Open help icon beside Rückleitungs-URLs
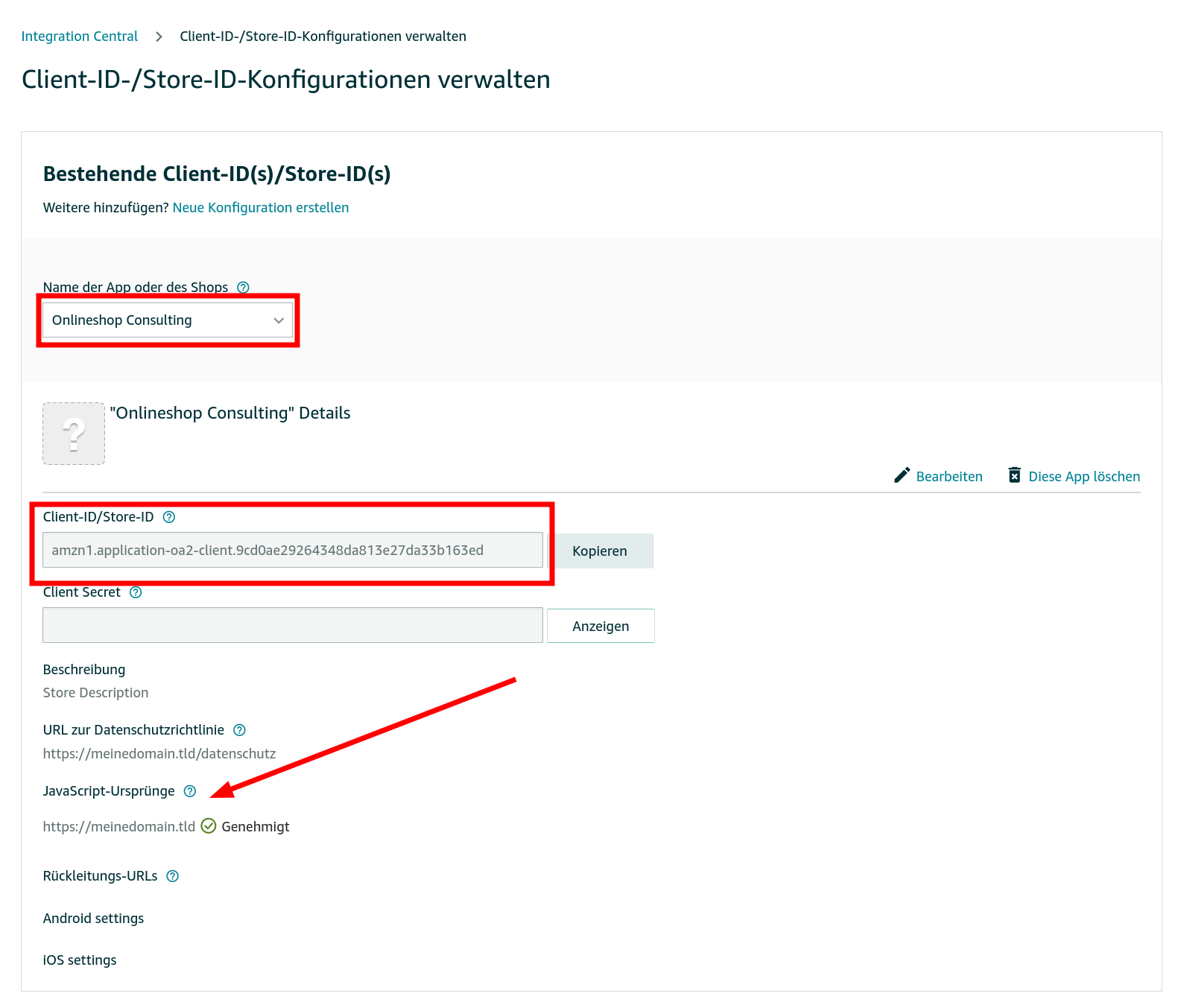The height and width of the screenshot is (1008, 1181). (x=173, y=876)
